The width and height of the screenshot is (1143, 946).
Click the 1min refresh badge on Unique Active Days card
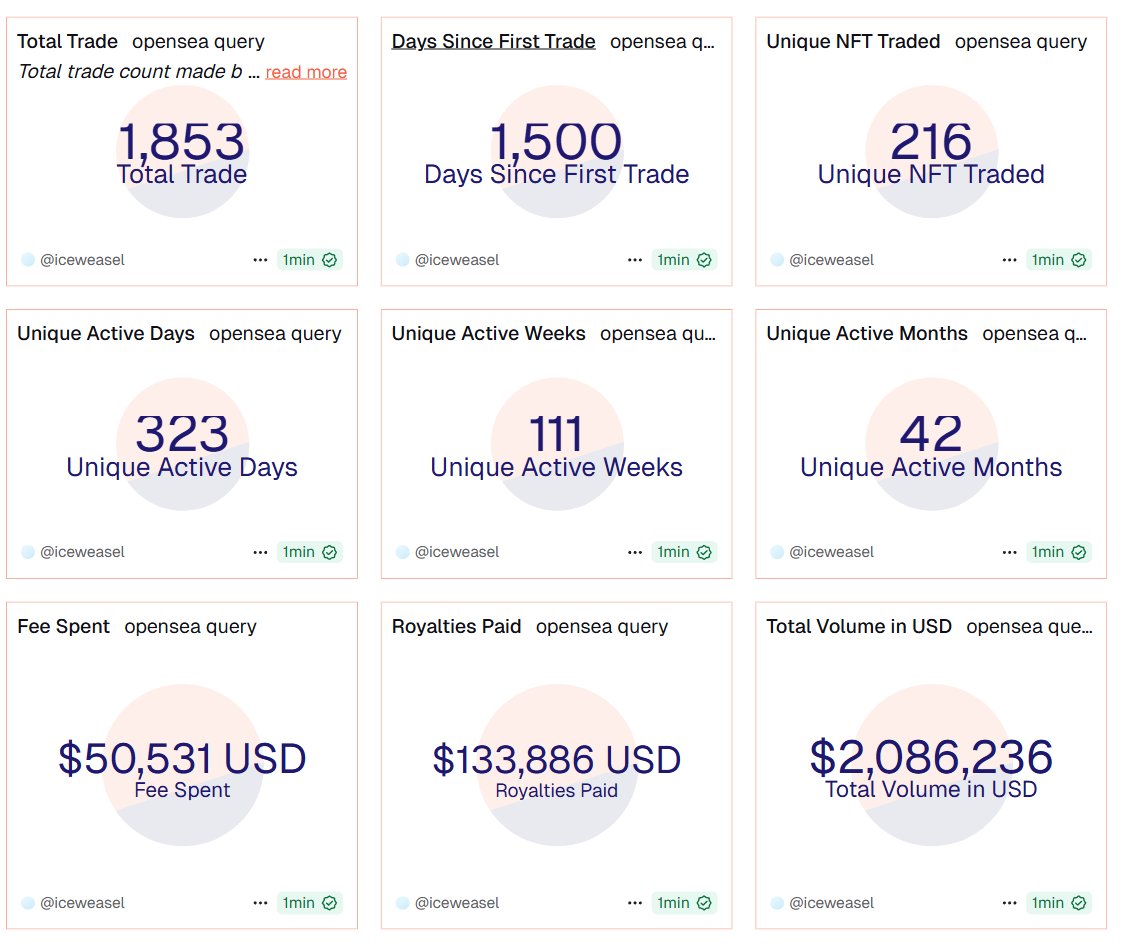click(310, 552)
